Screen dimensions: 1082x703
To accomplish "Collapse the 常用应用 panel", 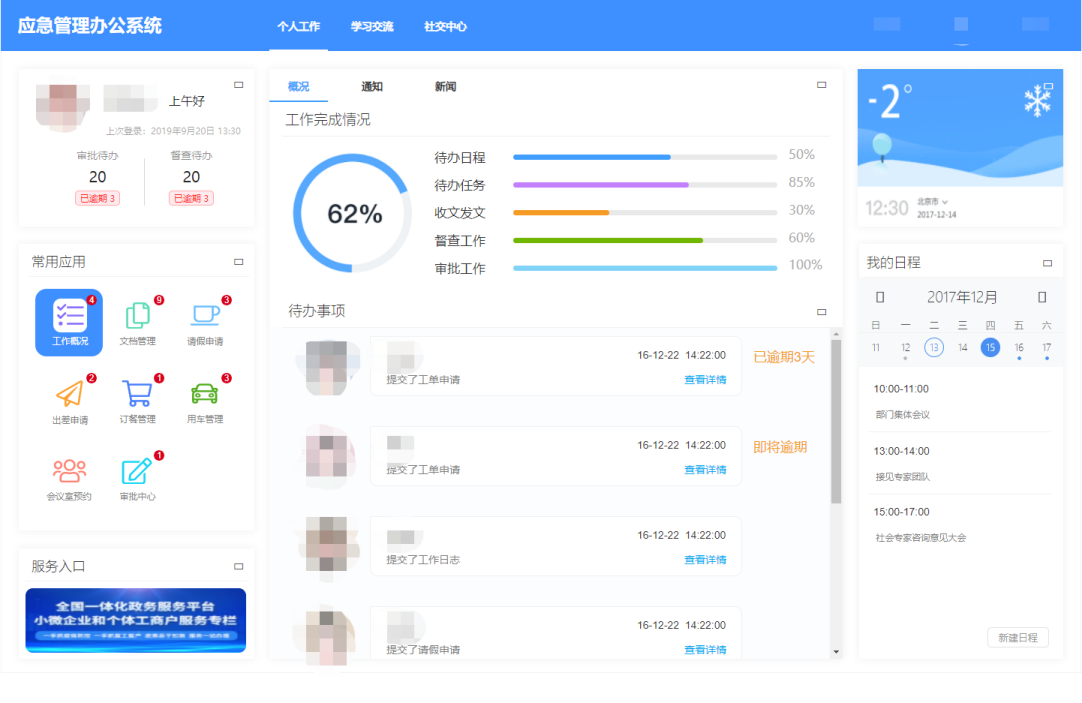I will 238,262.
